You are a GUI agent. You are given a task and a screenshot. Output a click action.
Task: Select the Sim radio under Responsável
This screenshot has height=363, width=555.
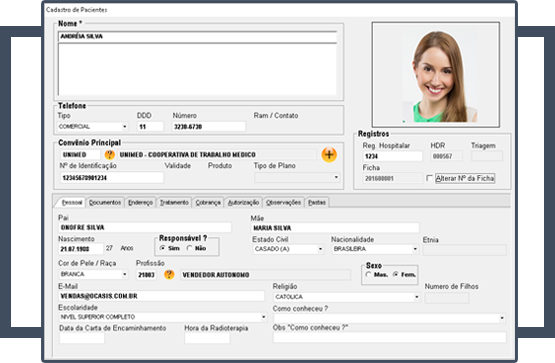[162, 248]
